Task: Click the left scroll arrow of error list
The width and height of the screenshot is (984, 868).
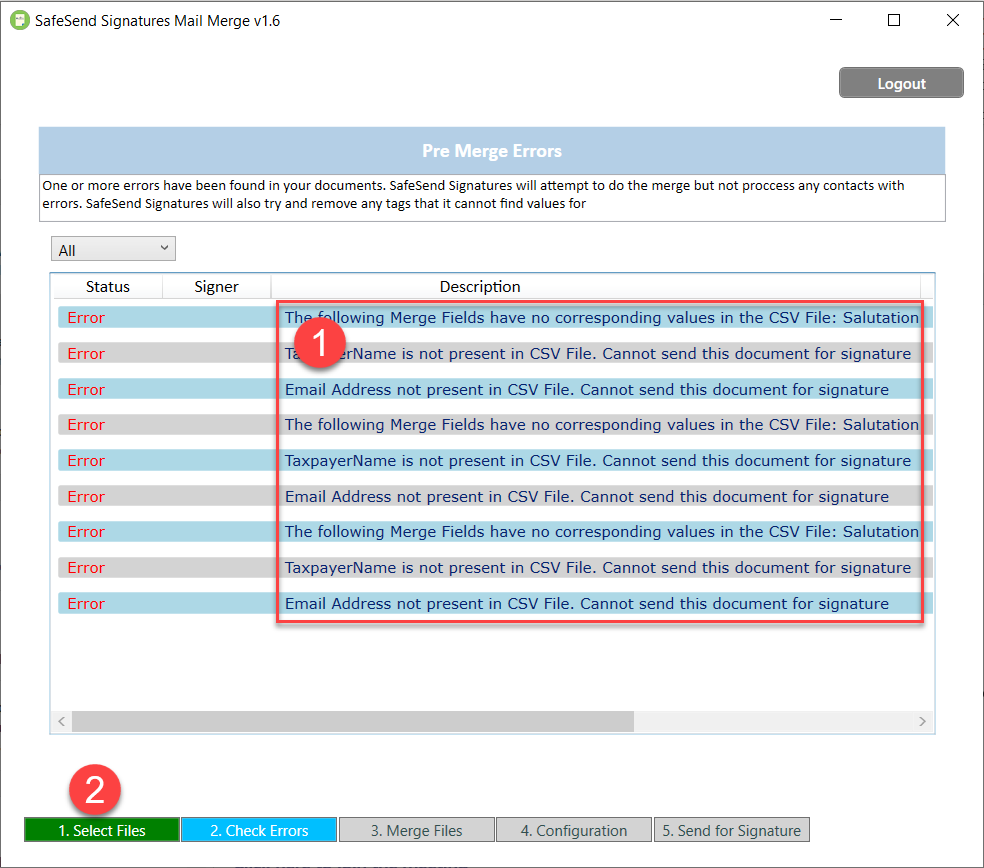Action: click(x=62, y=721)
